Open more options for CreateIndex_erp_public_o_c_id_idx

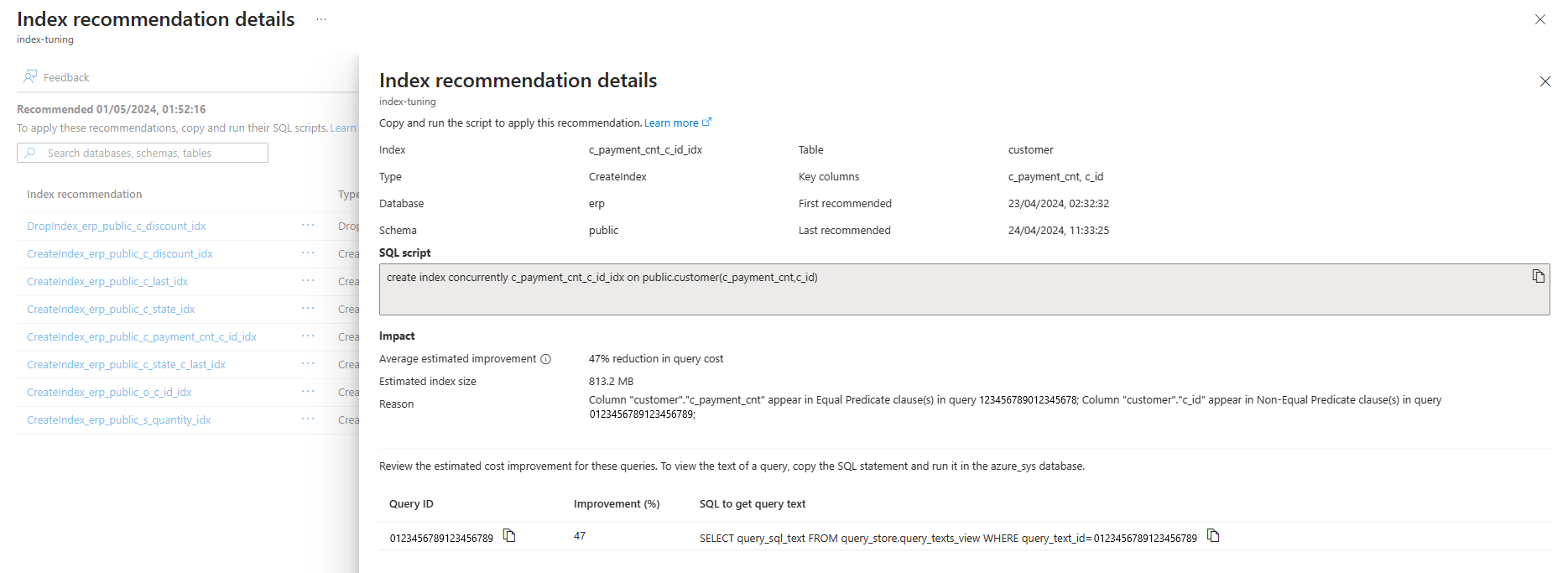308,391
